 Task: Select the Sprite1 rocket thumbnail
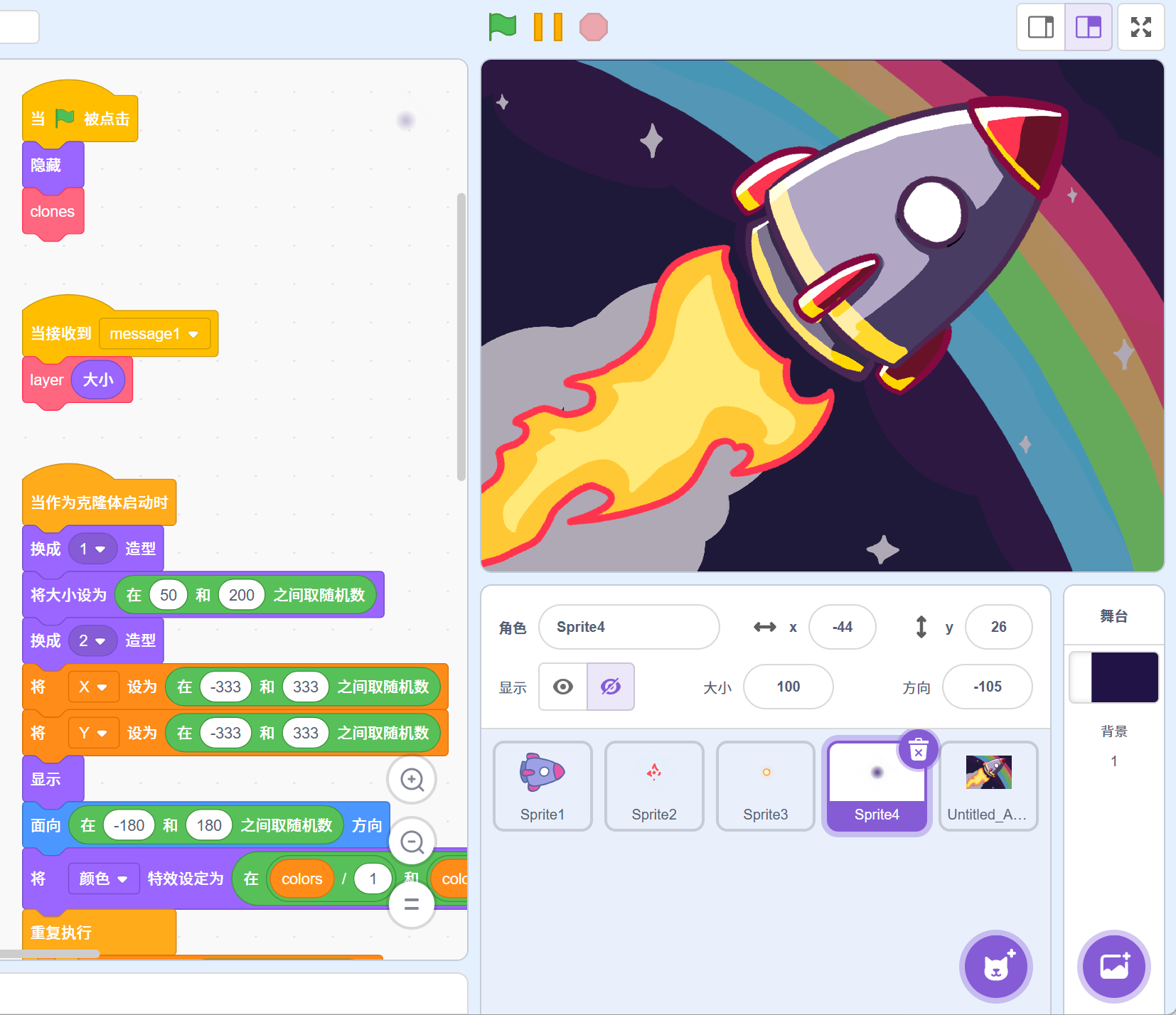coord(542,785)
